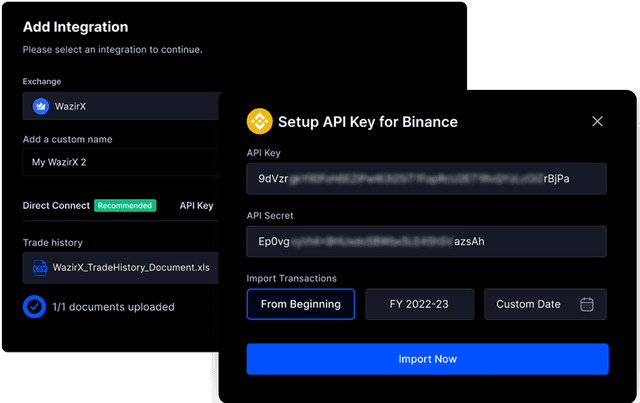Click the 'Import Transactions' label

click(291, 278)
